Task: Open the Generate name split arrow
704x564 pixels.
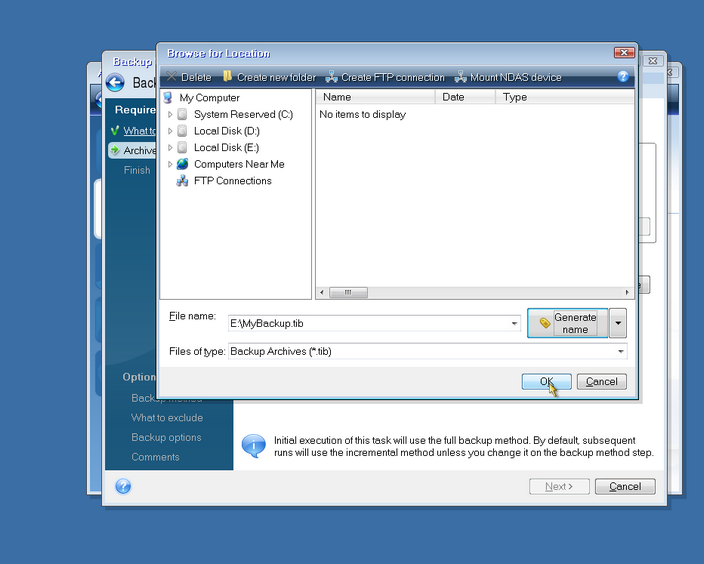Action: click(618, 323)
